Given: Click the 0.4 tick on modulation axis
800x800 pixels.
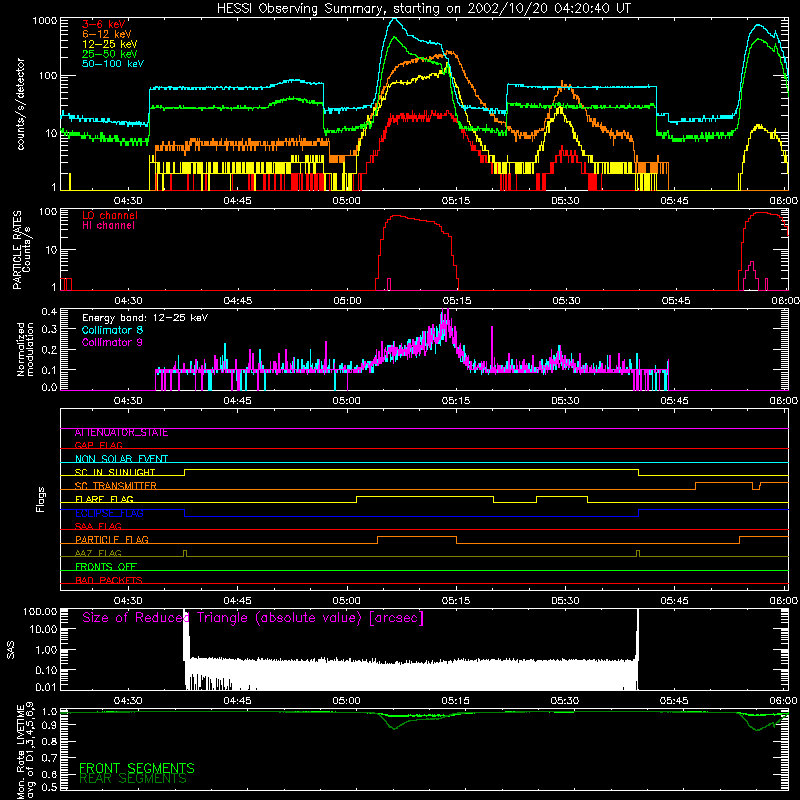Looking at the screenshot, I should coord(49,311).
